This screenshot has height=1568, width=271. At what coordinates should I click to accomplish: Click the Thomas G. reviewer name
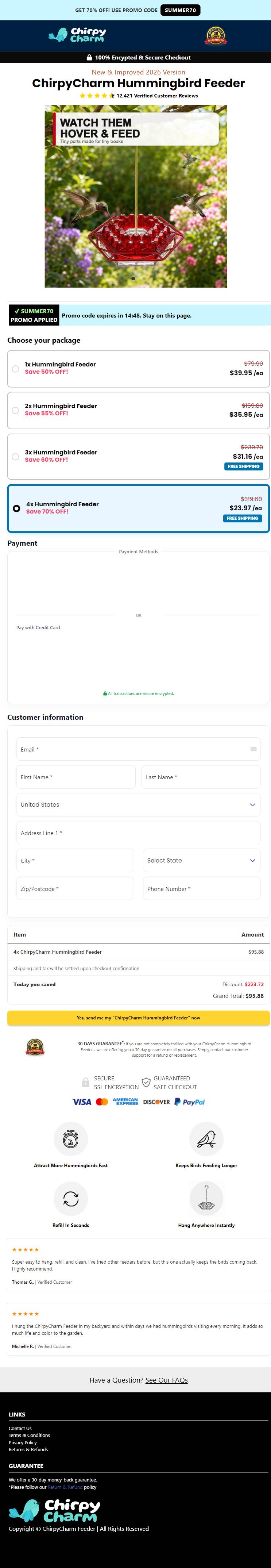[23, 1281]
